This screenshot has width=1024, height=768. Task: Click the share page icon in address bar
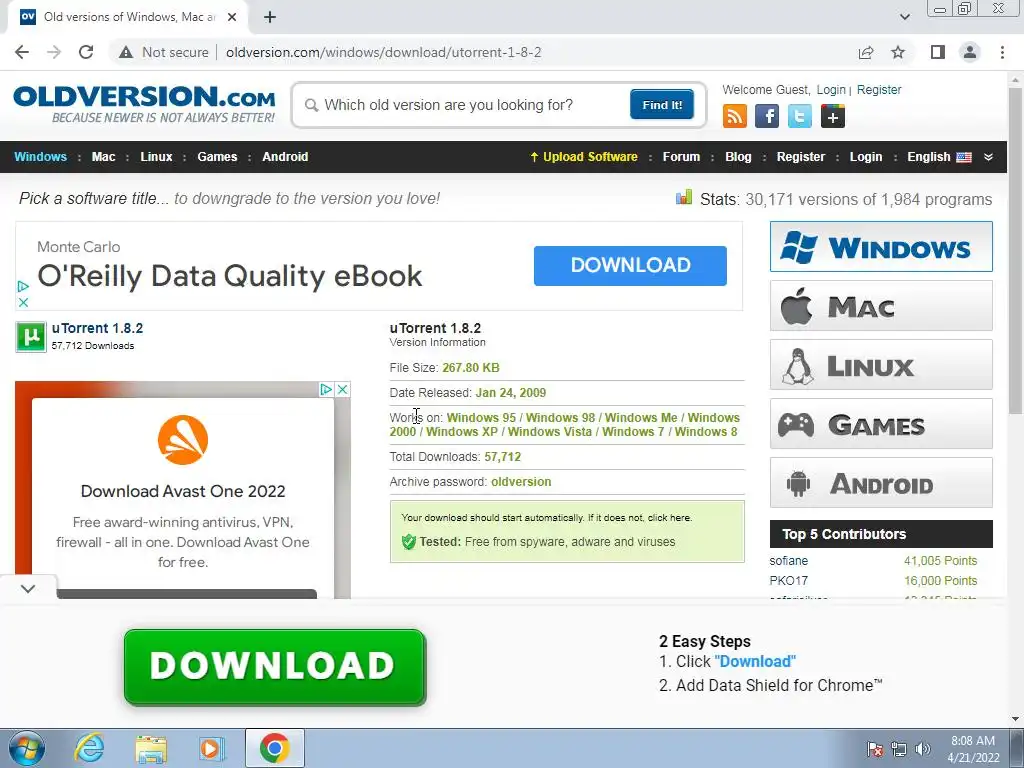(x=866, y=52)
